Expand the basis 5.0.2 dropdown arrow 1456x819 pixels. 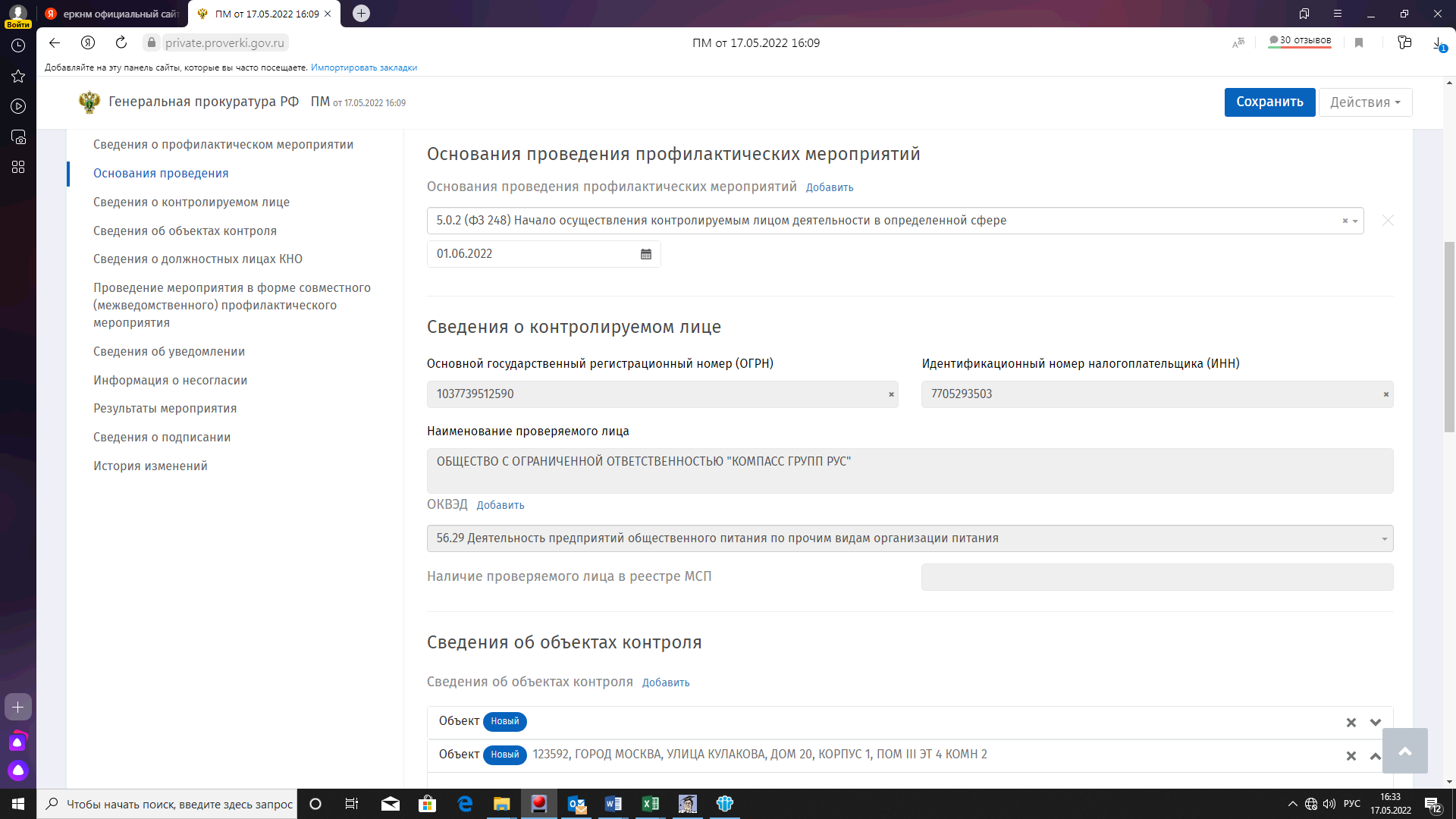click(1355, 221)
